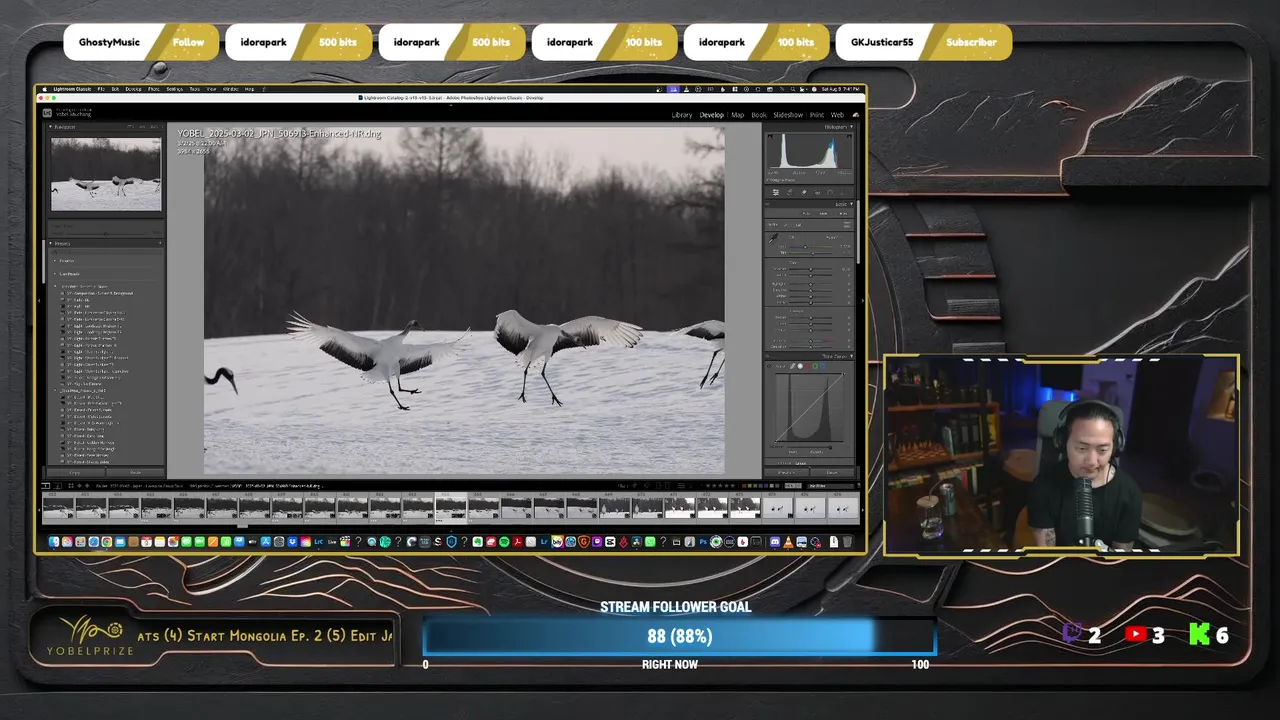Open Finder from the dock
The height and width of the screenshot is (720, 1280).
55,542
